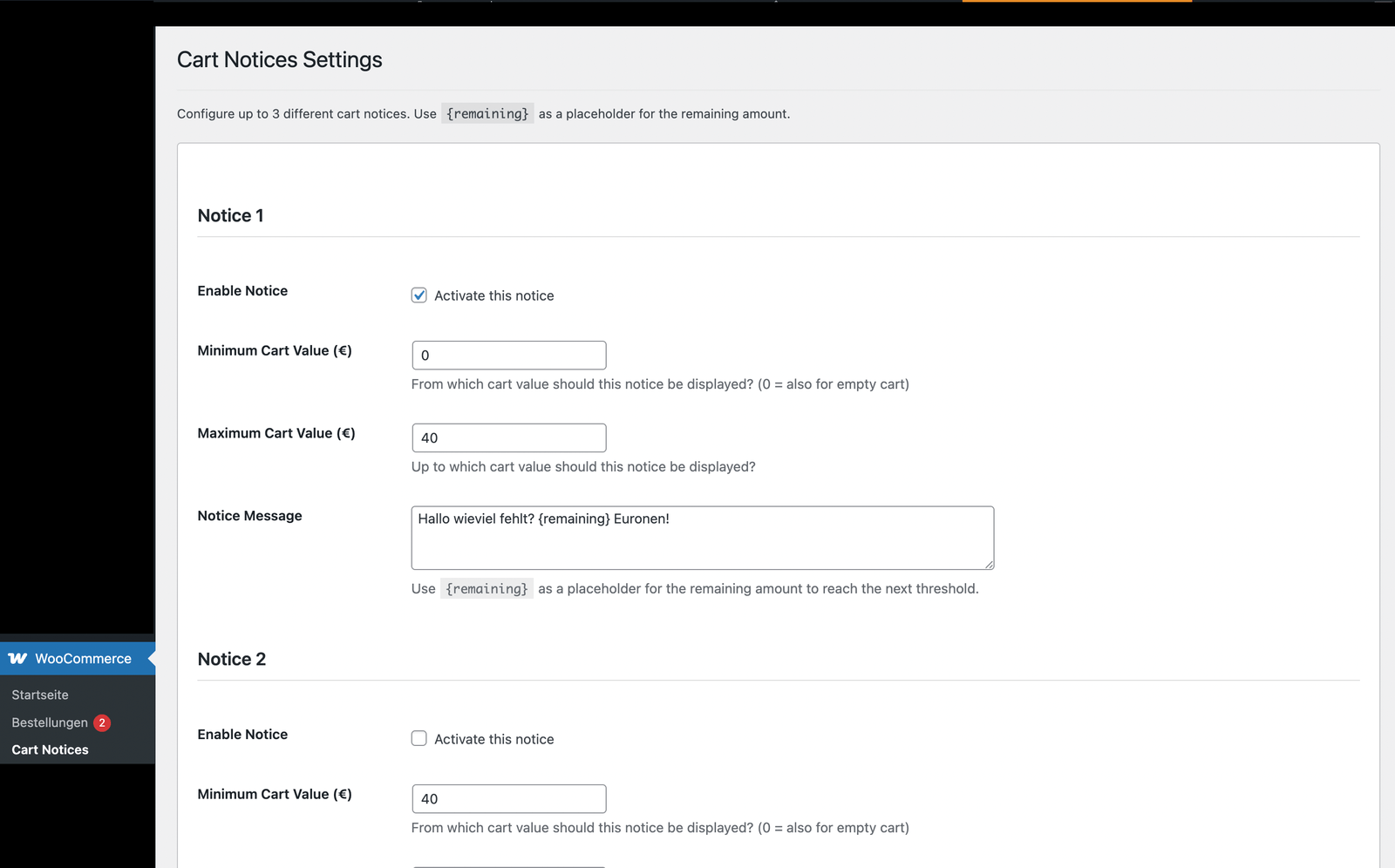Click the Notice 1 section heading

(231, 215)
